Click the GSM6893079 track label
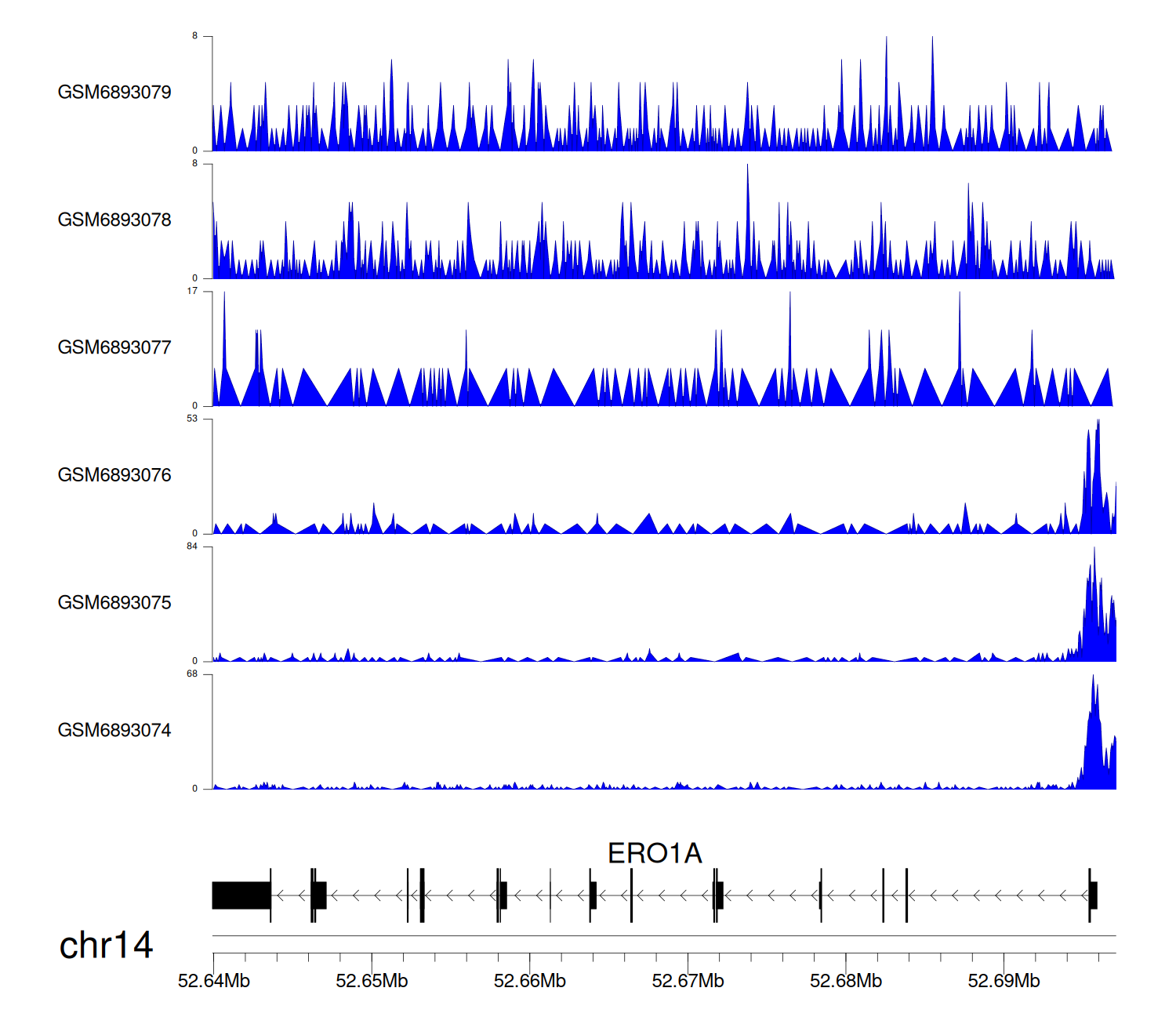This screenshot has width=1176, height=1035. point(114,93)
